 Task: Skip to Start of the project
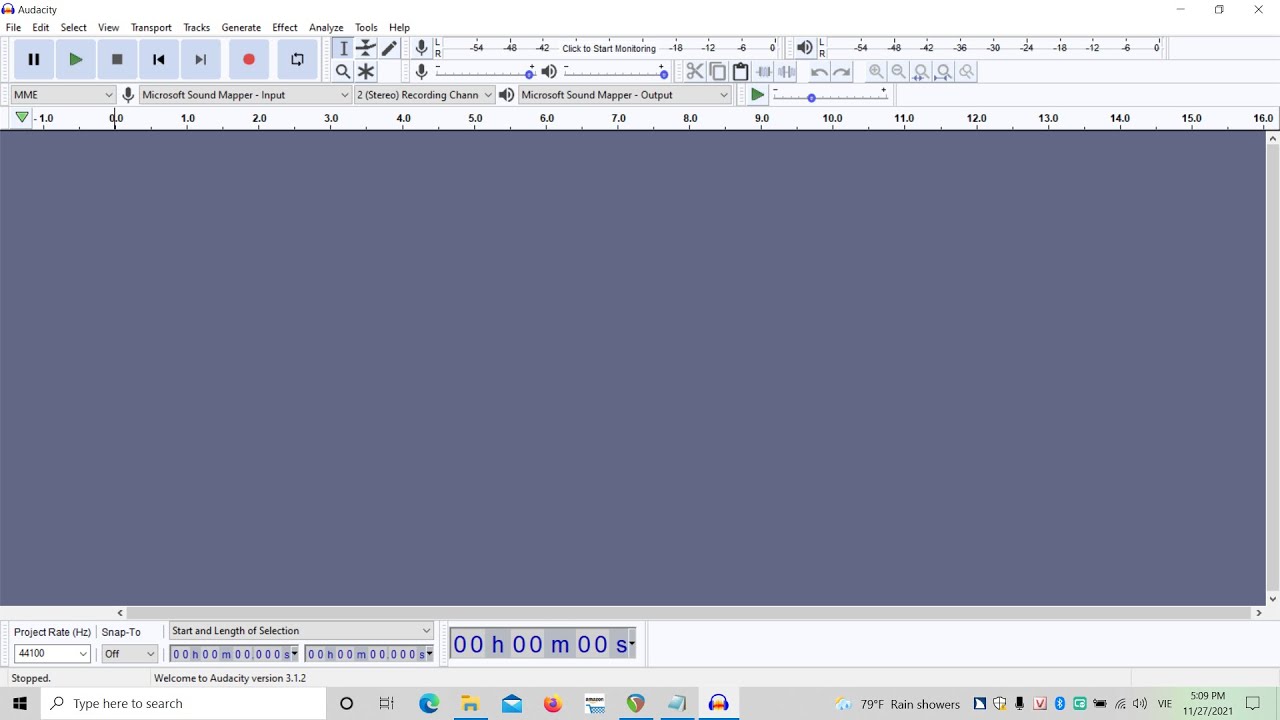pyautogui.click(x=158, y=60)
